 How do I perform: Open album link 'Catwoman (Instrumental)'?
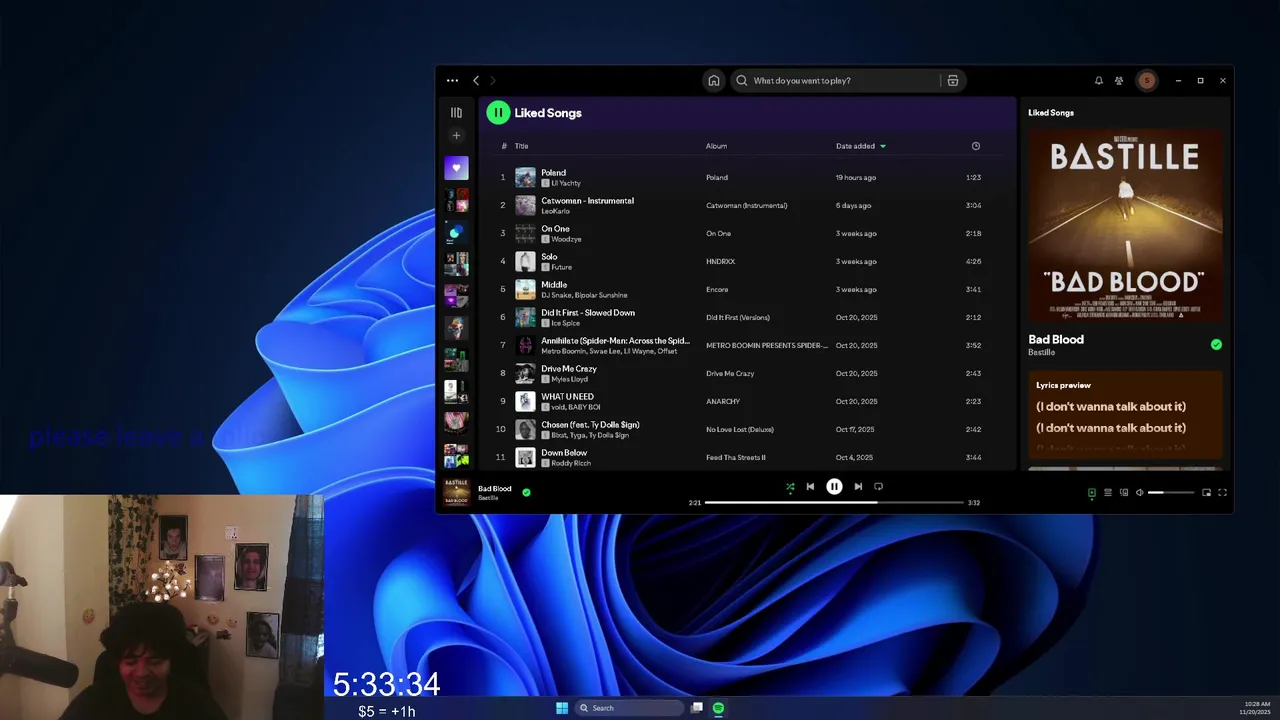click(x=746, y=205)
